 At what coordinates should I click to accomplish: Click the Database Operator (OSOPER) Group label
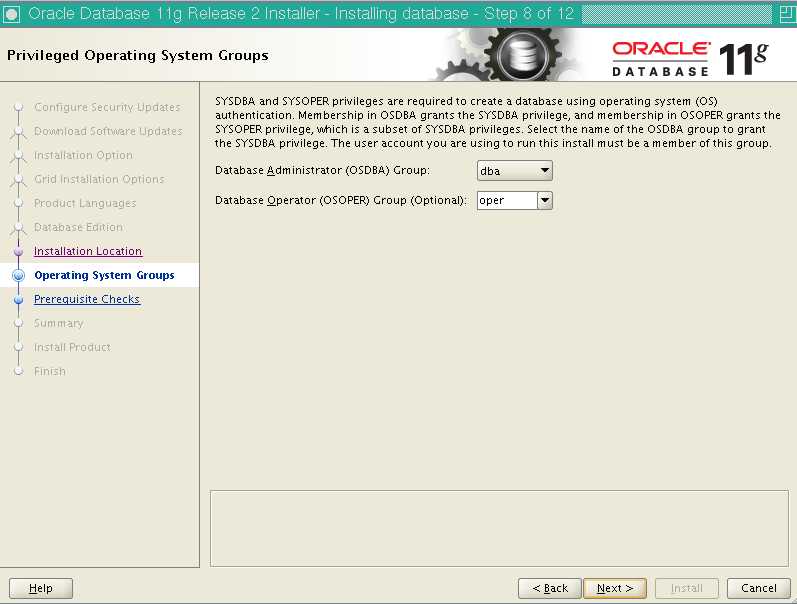(341, 200)
